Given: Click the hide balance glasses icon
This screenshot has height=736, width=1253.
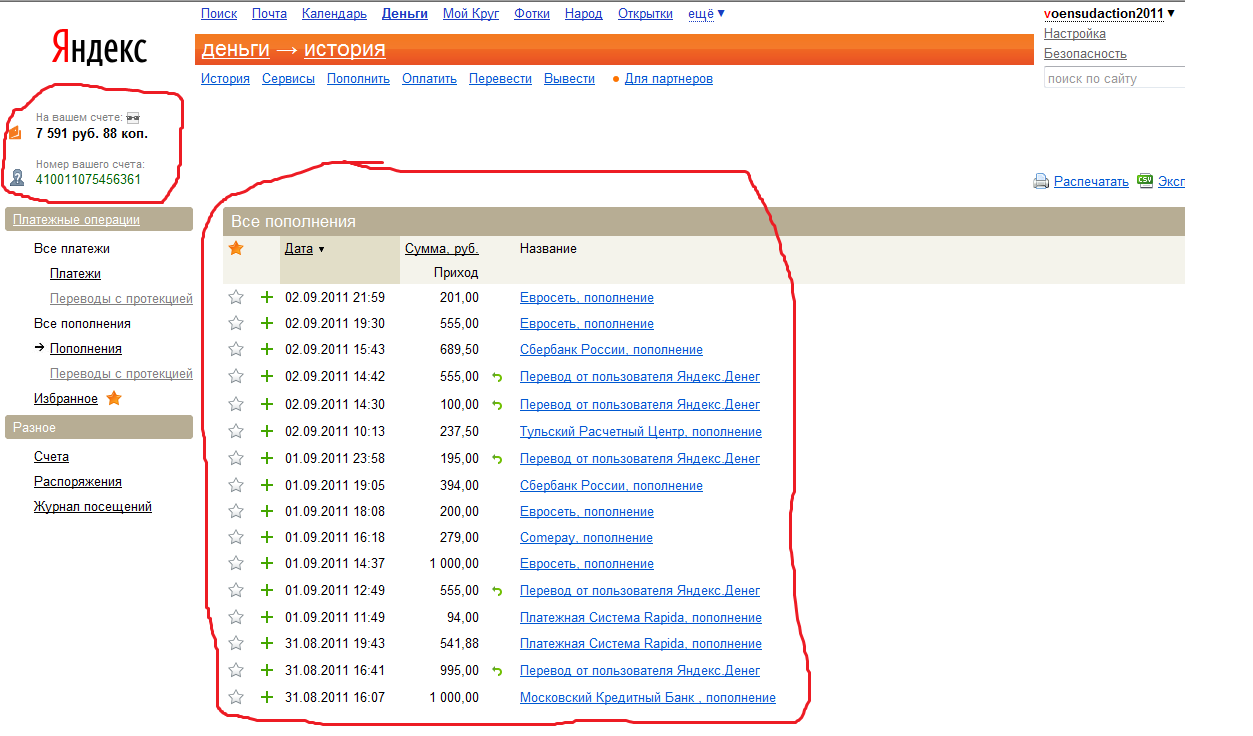Looking at the screenshot, I should coord(133,117).
